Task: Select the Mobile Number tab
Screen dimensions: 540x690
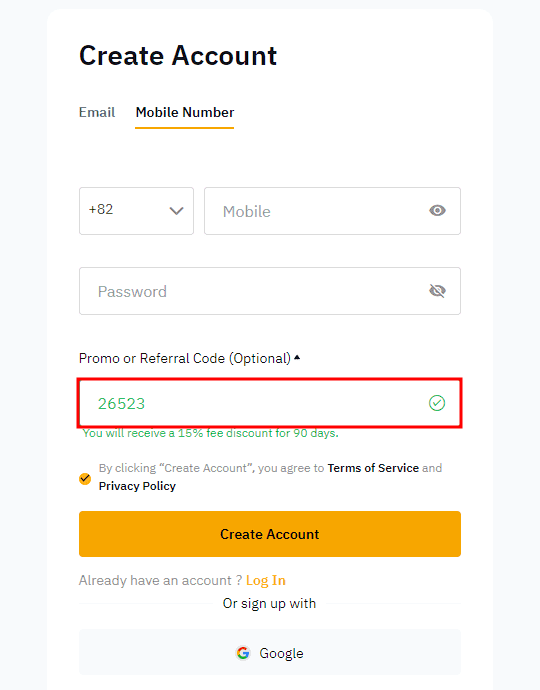Action: [x=185, y=113]
